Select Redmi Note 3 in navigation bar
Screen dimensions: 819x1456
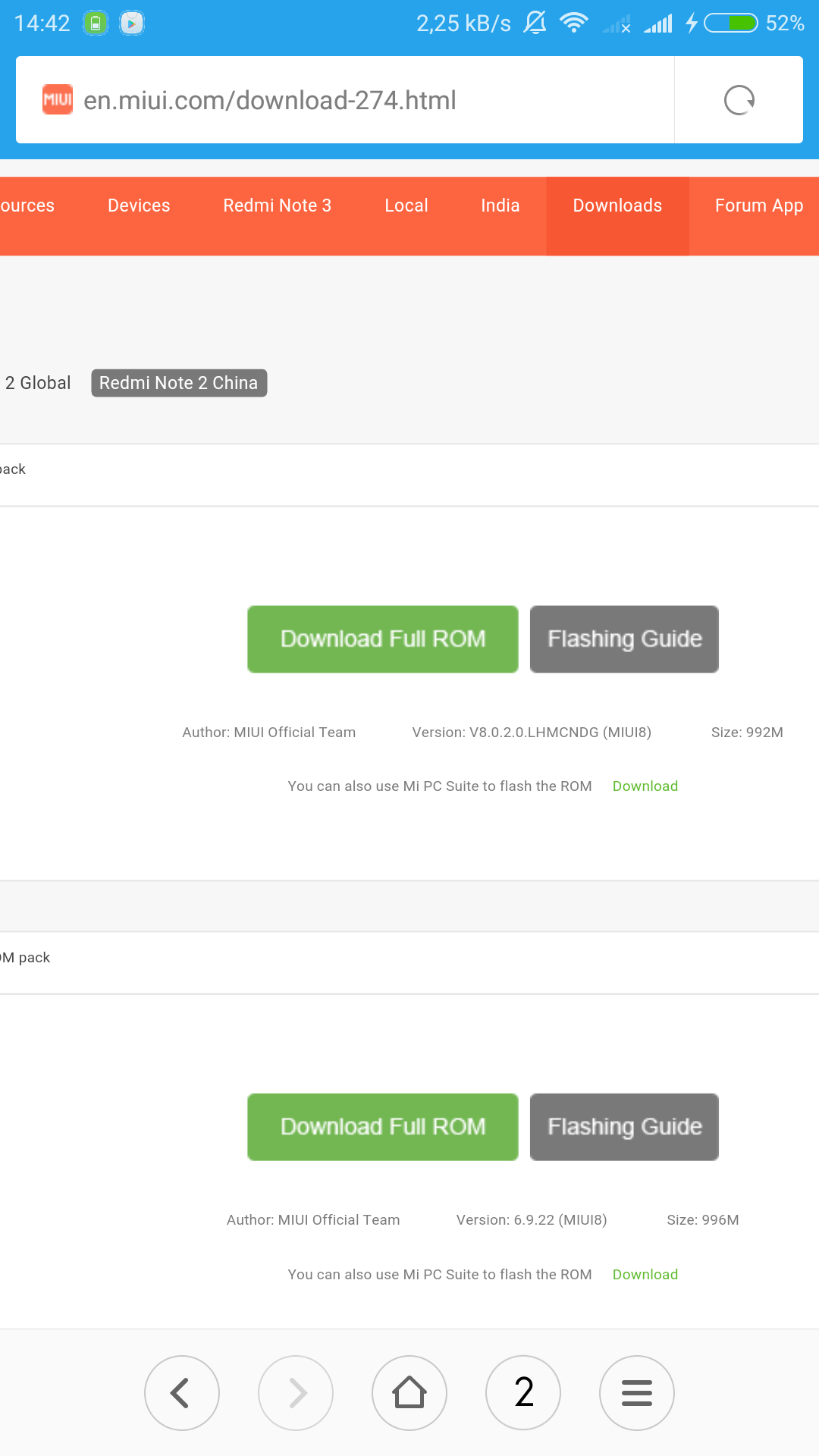(x=277, y=206)
